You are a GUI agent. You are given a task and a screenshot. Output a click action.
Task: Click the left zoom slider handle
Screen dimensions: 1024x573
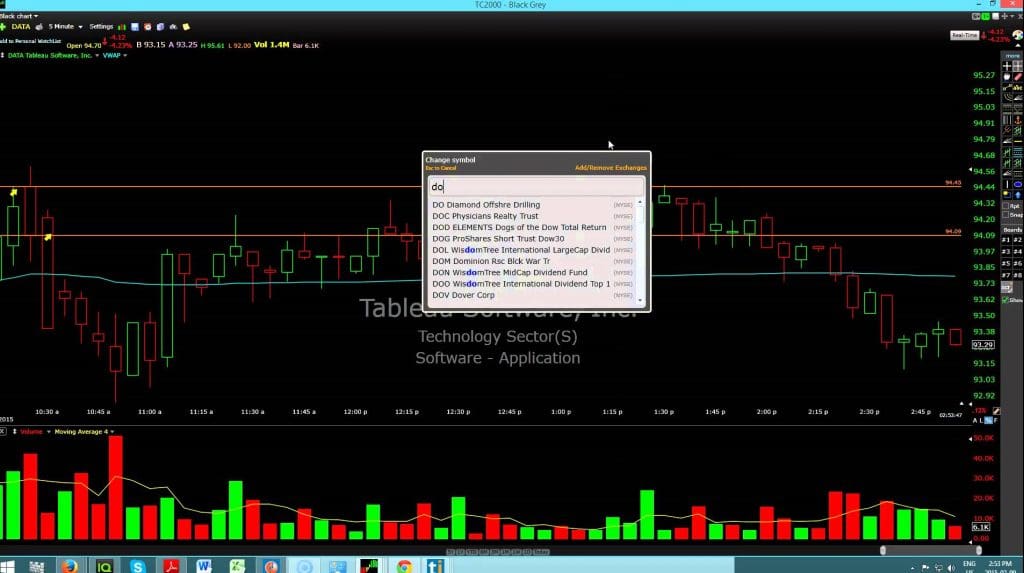pos(883,550)
